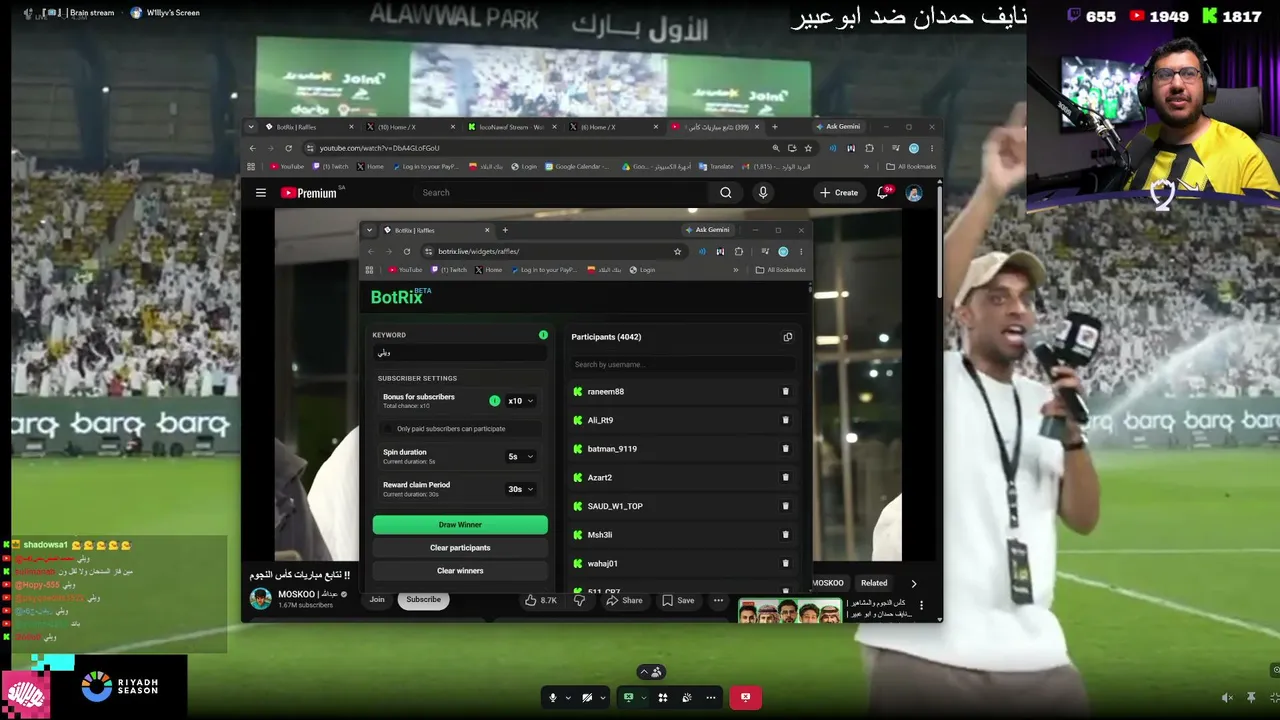This screenshot has width=1280, height=720.
Task: Open the All Bookmarks folder in YouTube window
Action: [x=911, y=167]
